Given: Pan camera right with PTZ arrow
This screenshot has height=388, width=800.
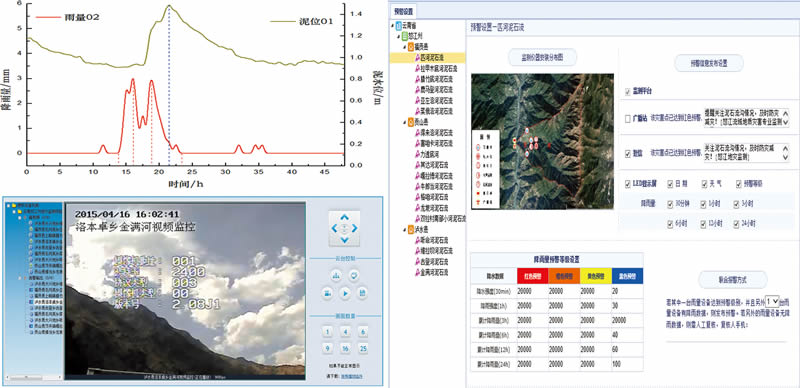Looking at the screenshot, I should (x=355, y=228).
